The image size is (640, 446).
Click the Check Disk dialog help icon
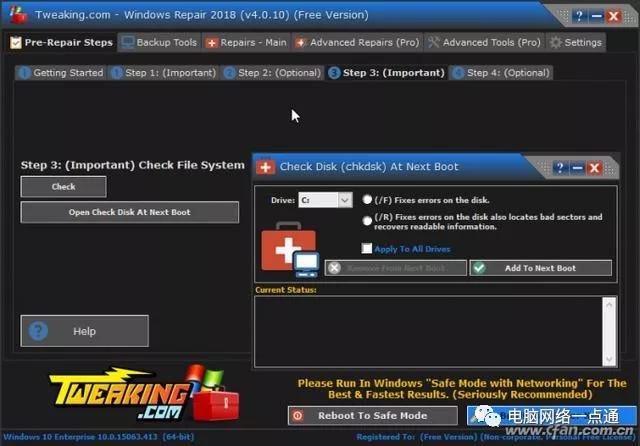coord(560,168)
